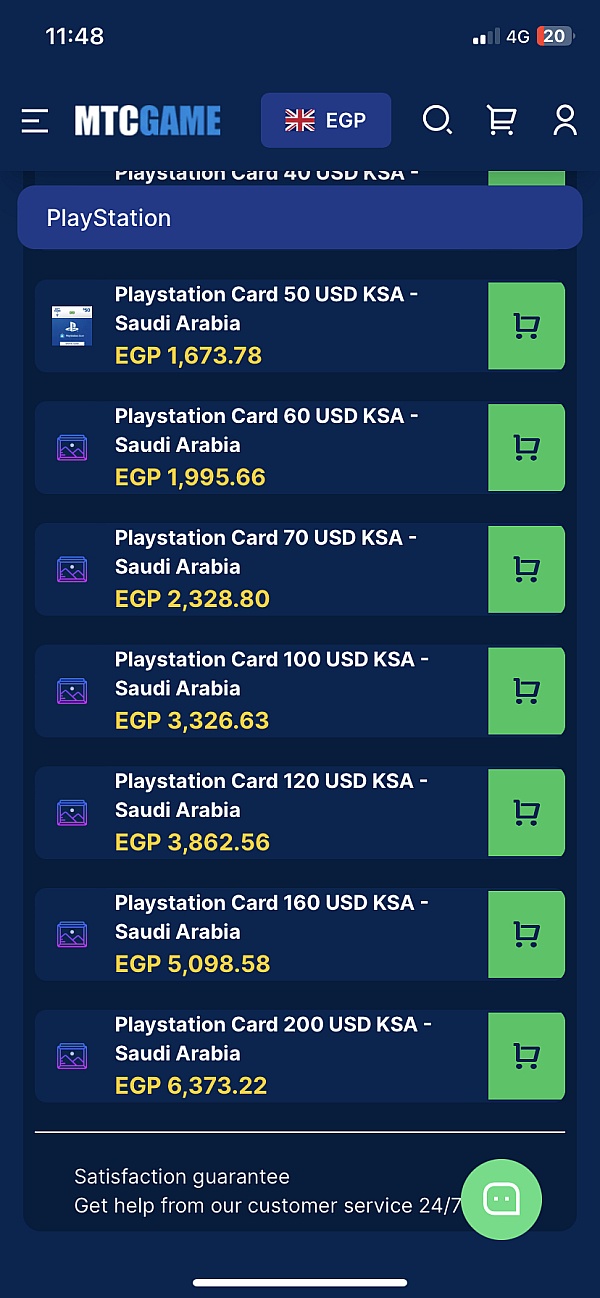Tap the EGP 3,862.56 price text
This screenshot has height=1298, width=600.
192,842
